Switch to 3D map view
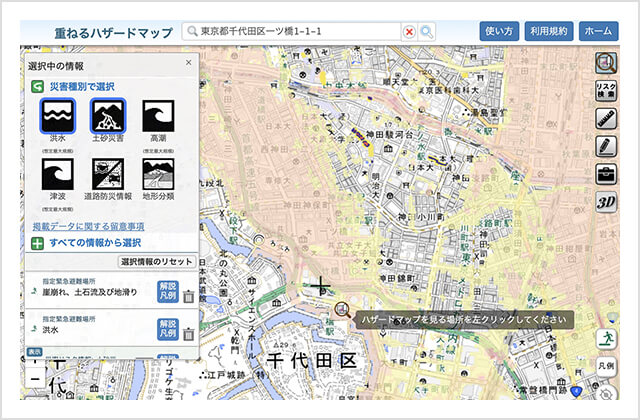This screenshot has width=640, height=420. (x=606, y=202)
